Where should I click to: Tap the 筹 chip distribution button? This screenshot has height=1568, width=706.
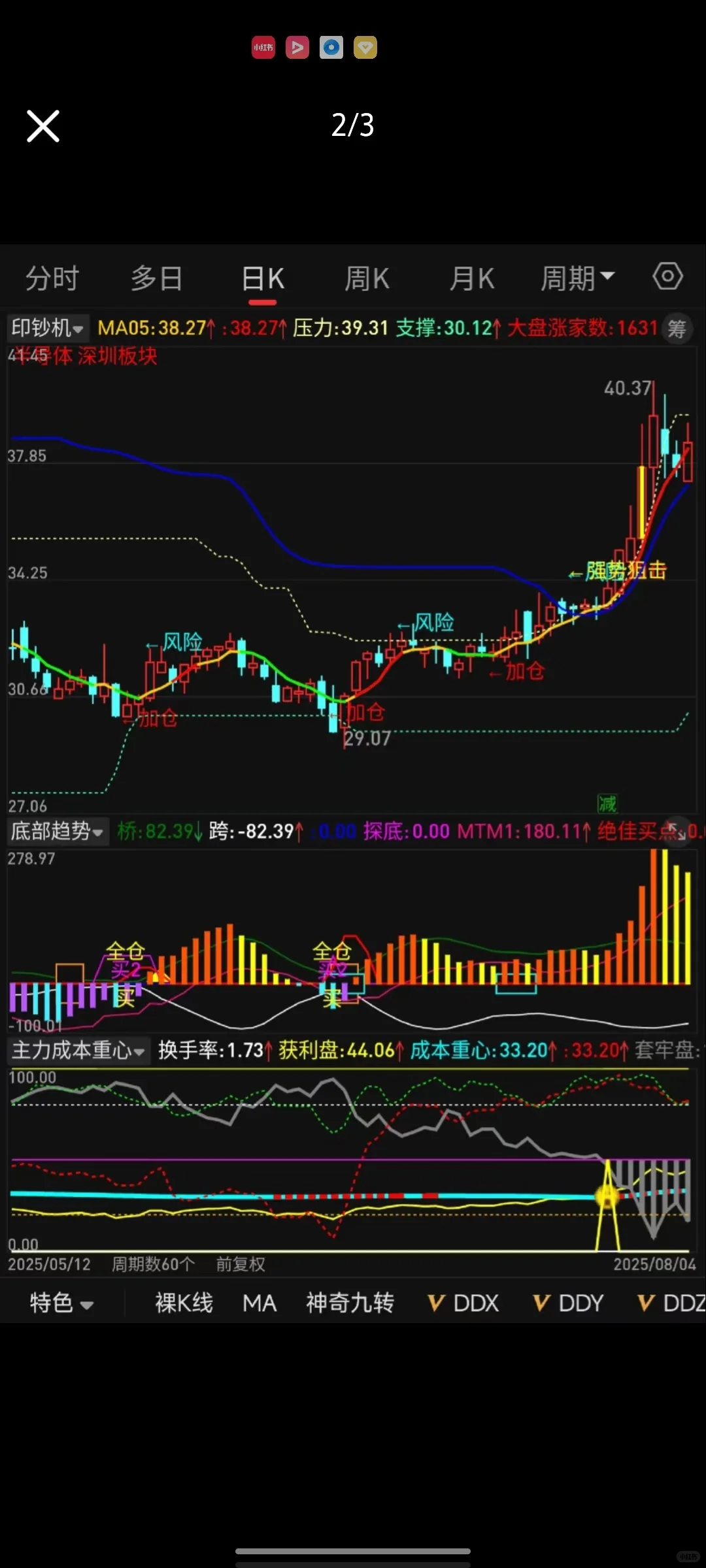[x=677, y=329]
